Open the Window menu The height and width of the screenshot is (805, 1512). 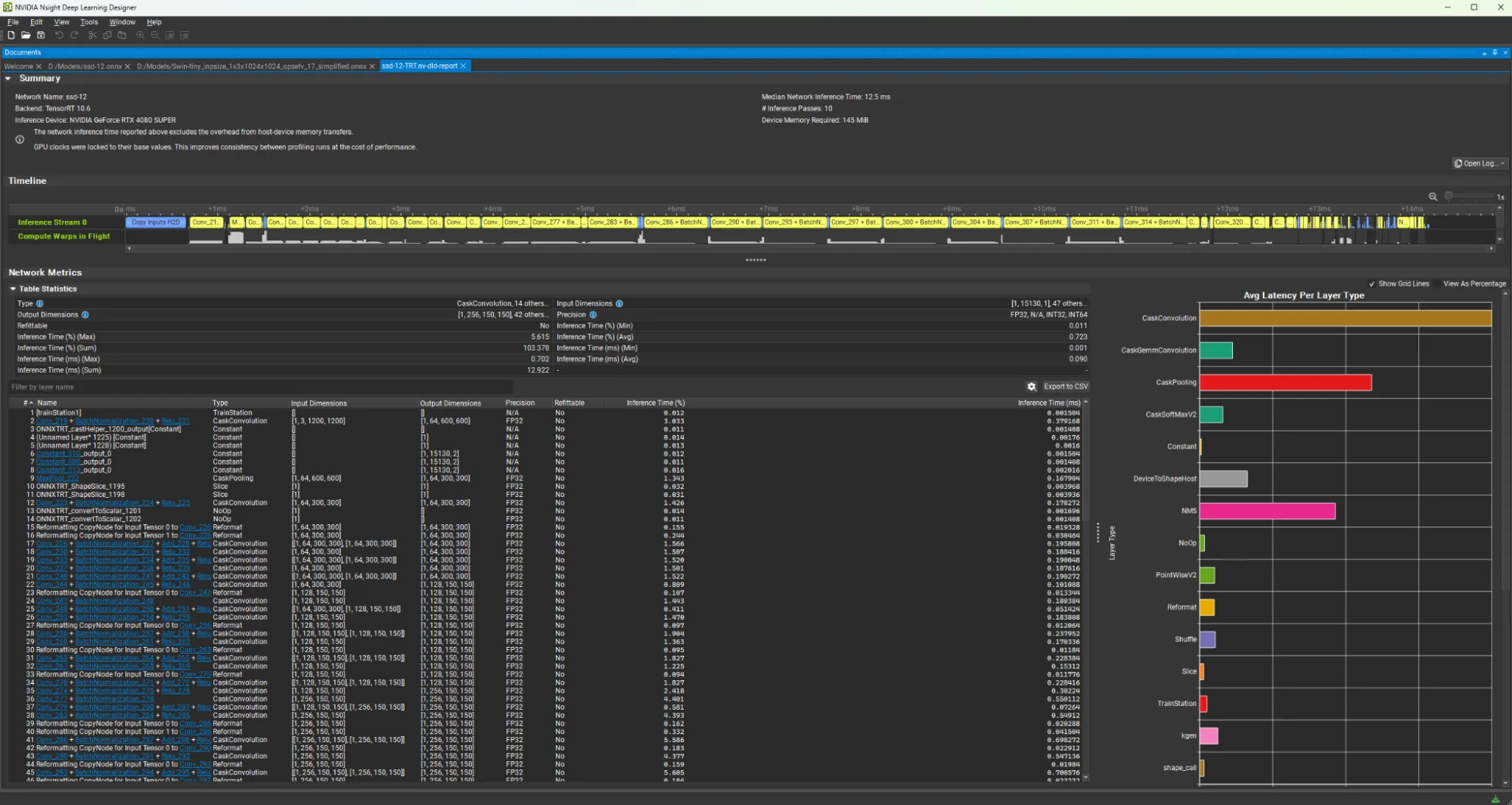123,22
